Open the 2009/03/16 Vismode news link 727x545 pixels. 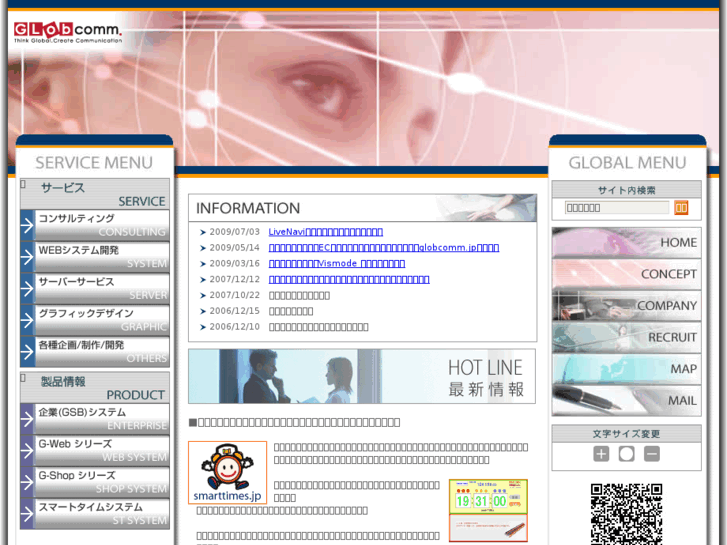click(x=337, y=263)
